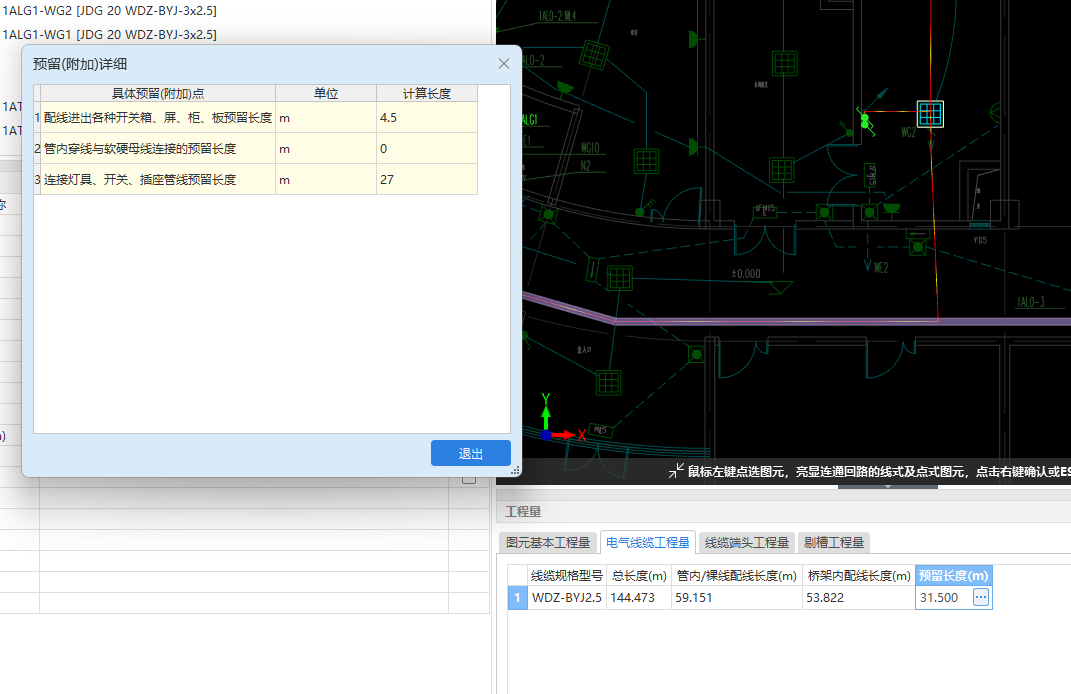Switch to the 图元基本工程量 tab

pos(548,542)
